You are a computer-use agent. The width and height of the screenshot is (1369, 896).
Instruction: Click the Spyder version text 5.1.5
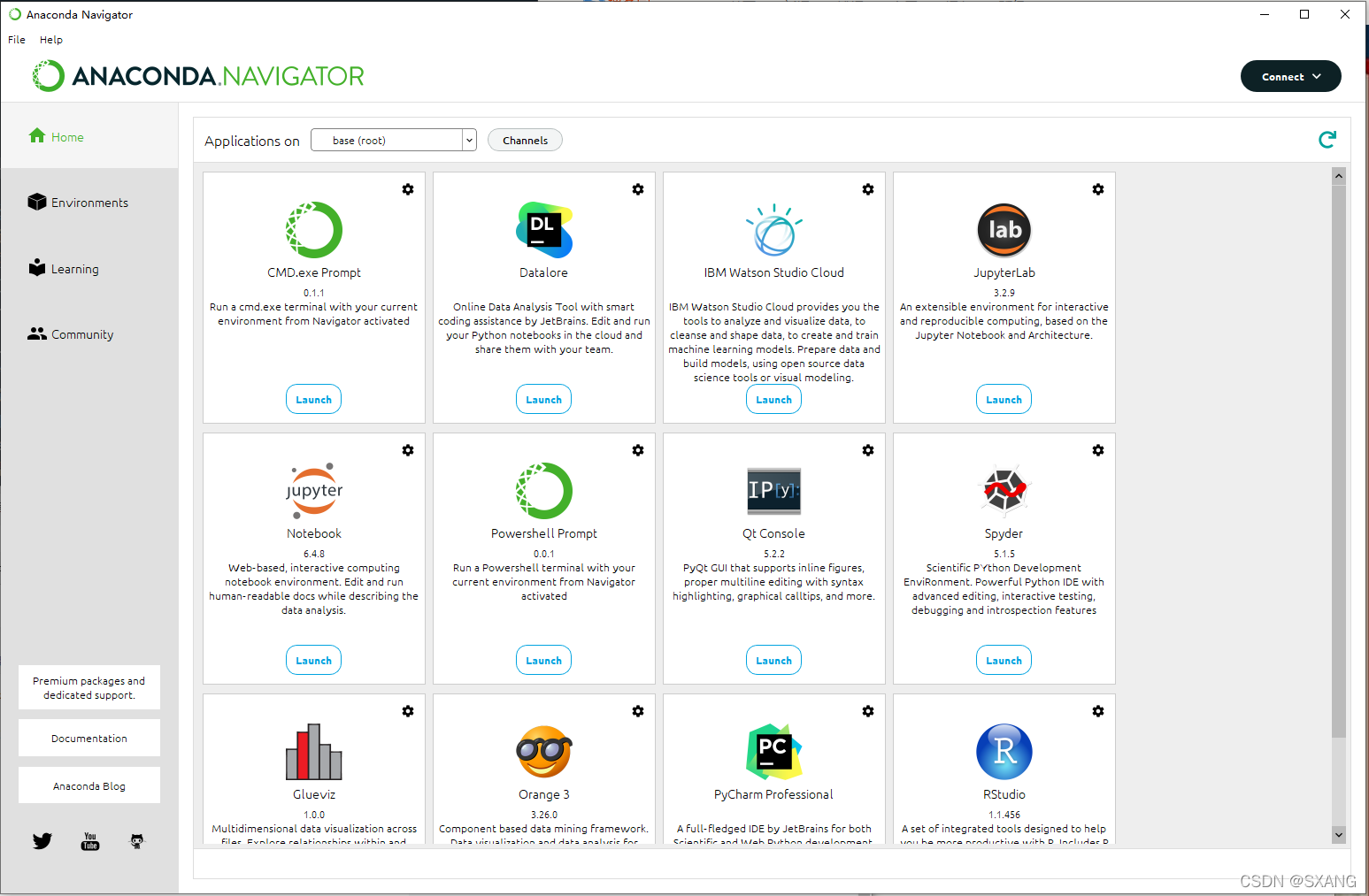coord(1004,554)
